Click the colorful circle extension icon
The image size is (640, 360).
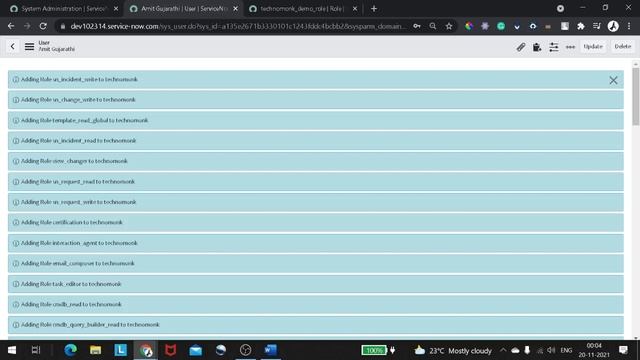469,26
